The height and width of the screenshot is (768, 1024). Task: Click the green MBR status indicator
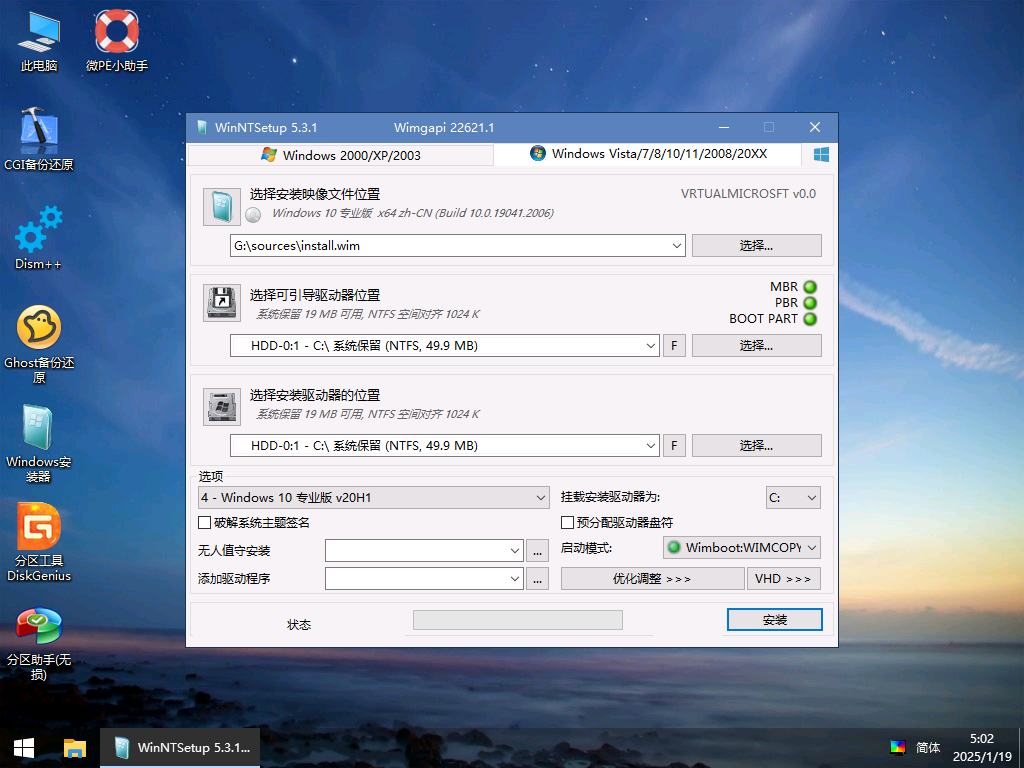click(x=810, y=286)
